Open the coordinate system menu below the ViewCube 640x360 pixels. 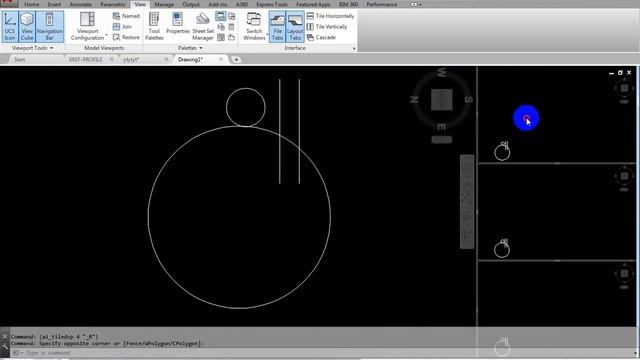pyautogui.click(x=442, y=140)
